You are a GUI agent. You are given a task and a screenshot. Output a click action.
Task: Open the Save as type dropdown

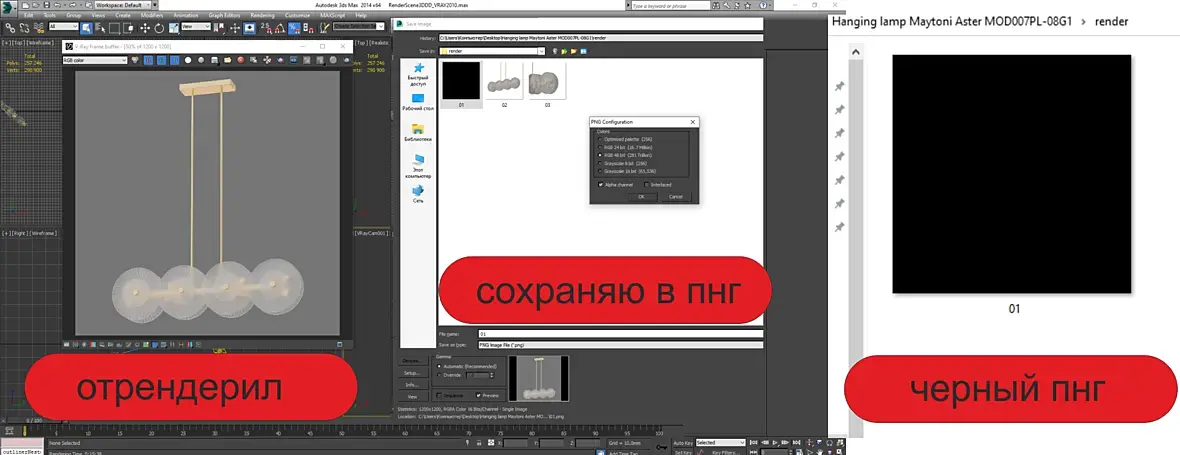pos(620,345)
